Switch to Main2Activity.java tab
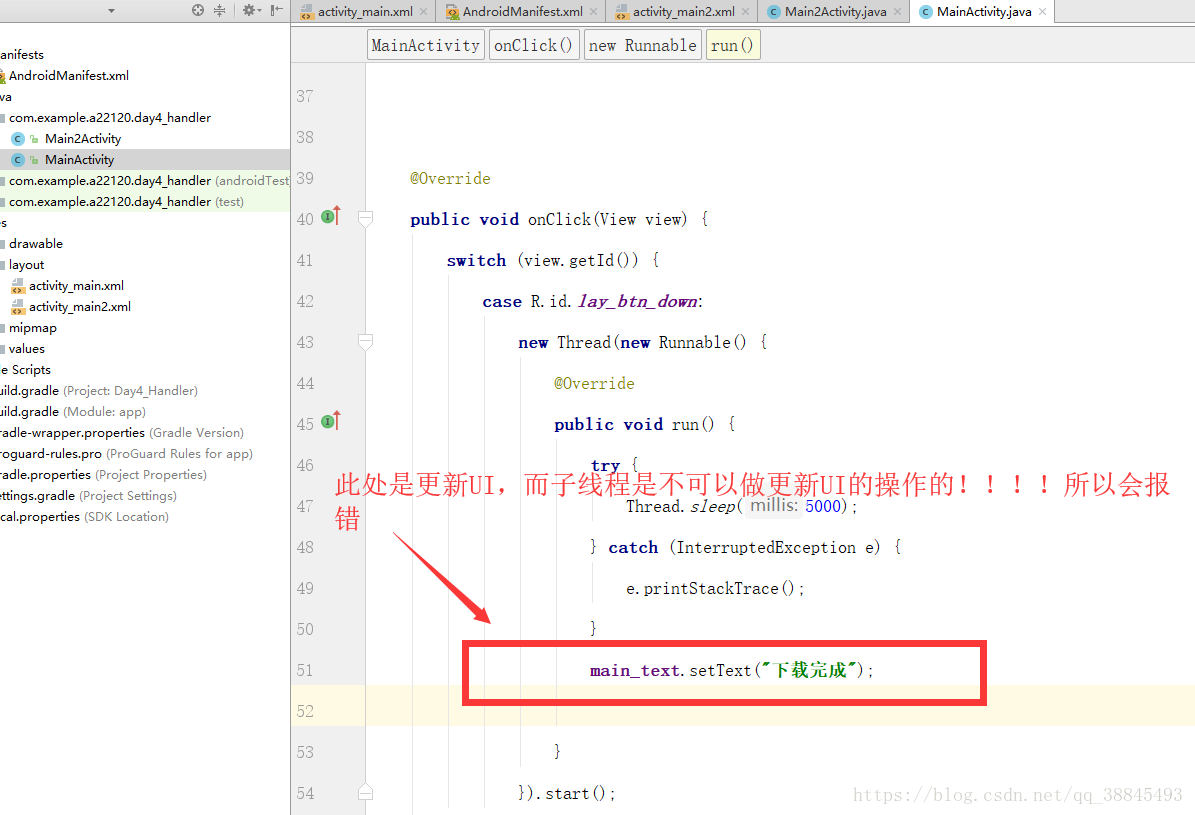 [x=835, y=11]
